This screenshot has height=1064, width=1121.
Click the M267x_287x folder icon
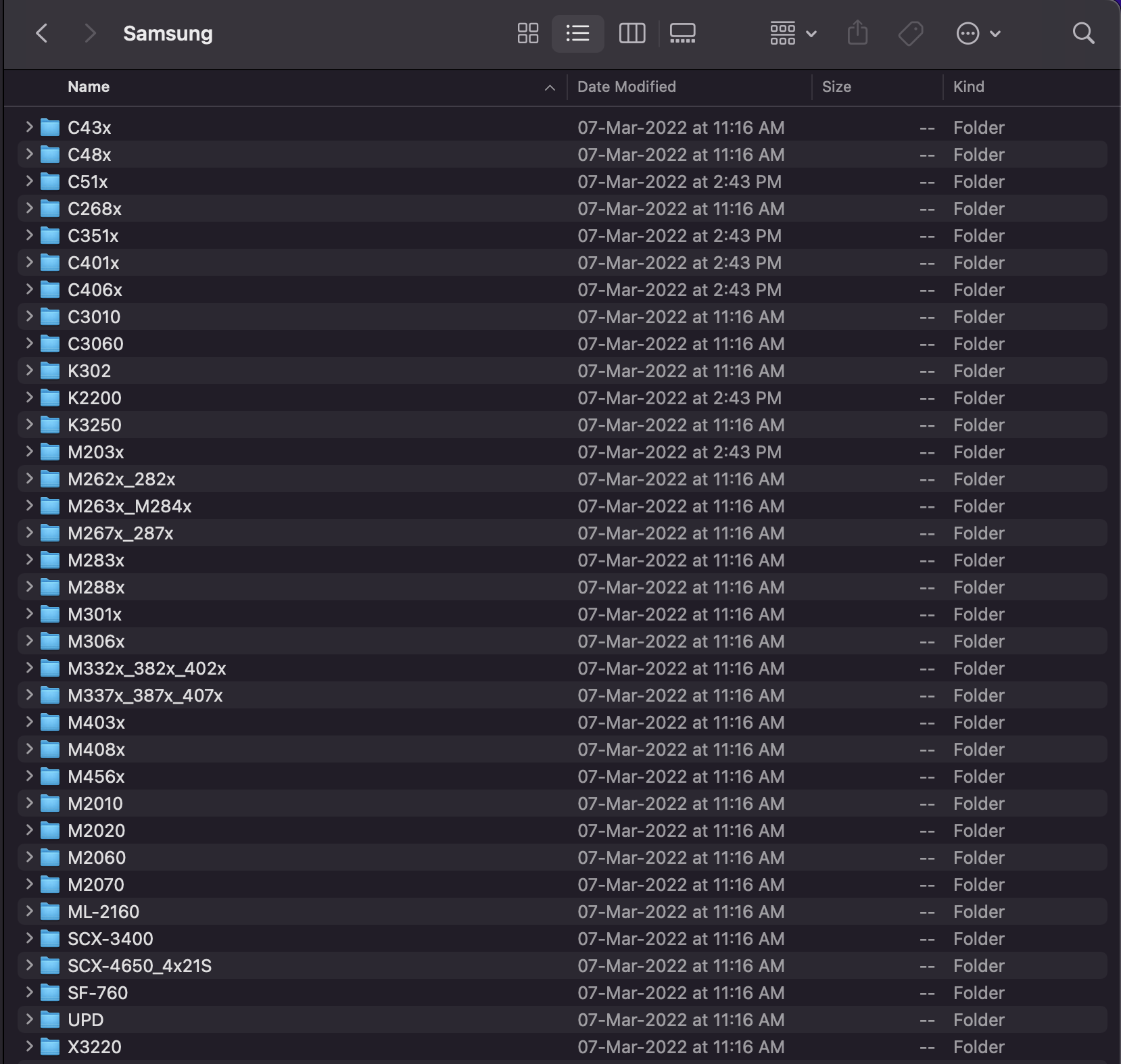pyautogui.click(x=50, y=533)
